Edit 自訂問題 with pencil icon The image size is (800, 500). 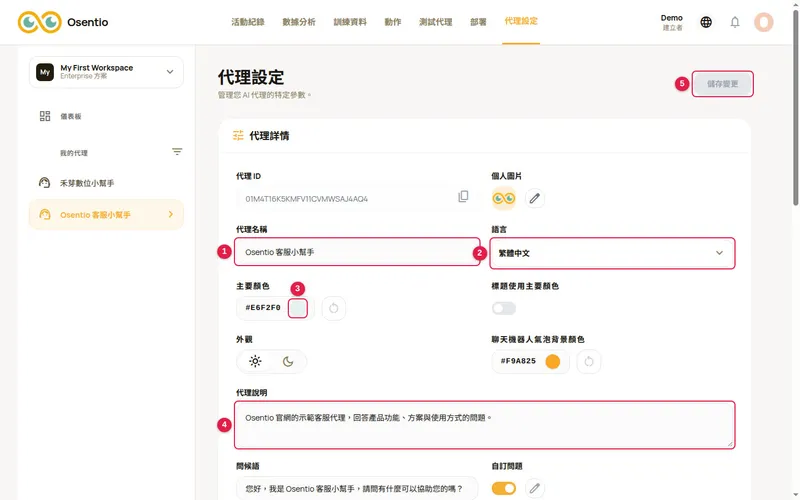(x=534, y=488)
